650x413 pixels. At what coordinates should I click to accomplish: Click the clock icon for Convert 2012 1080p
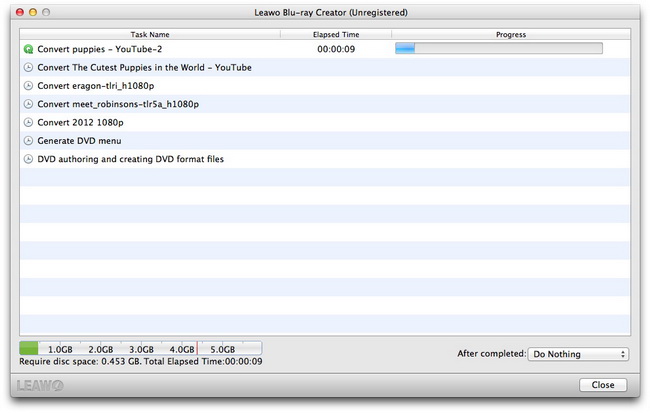(28, 122)
